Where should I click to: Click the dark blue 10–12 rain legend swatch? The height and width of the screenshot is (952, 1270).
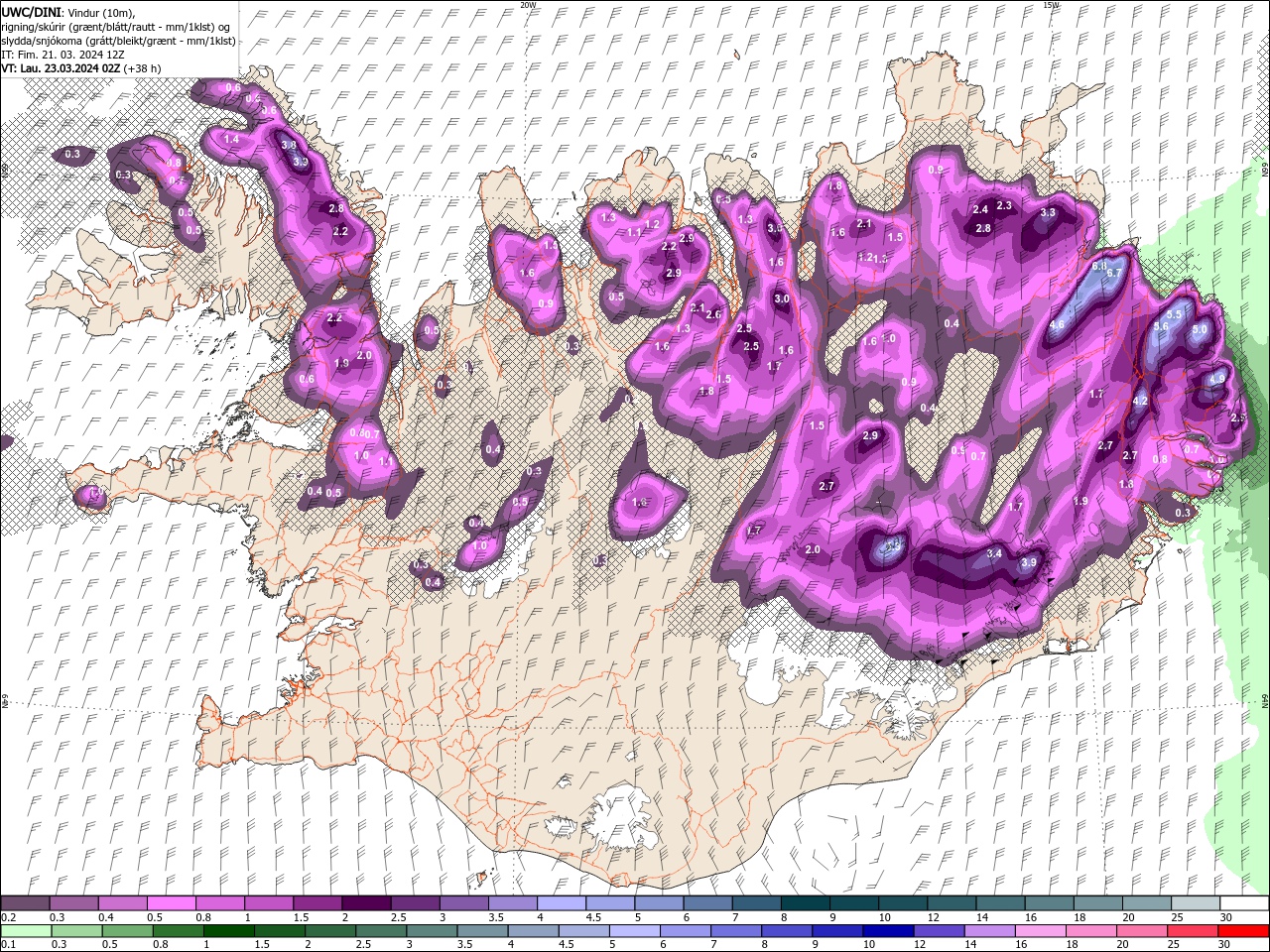(x=887, y=931)
